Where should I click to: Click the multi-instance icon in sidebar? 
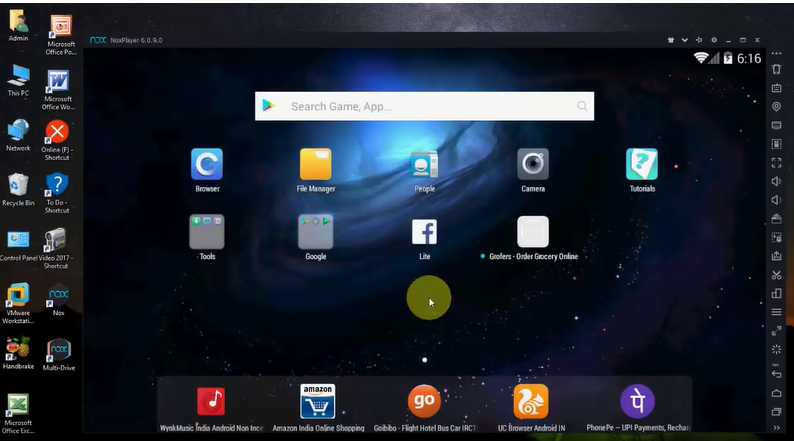click(776, 294)
